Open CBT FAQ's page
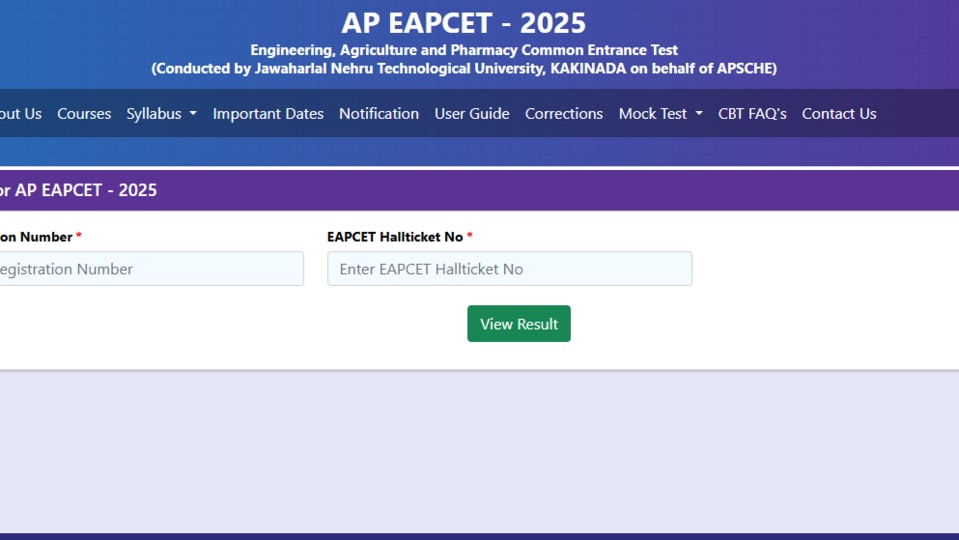Image resolution: width=959 pixels, height=540 pixels. pos(752,114)
